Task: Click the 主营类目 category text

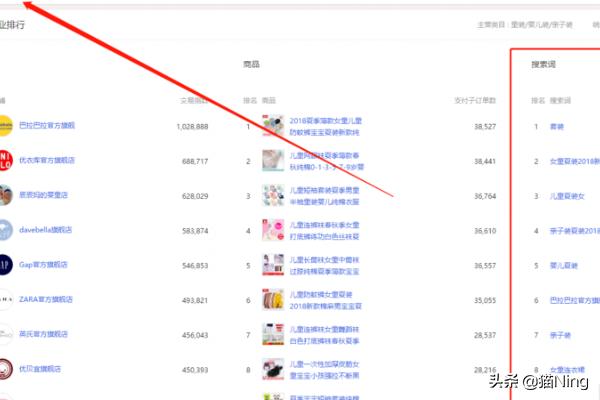Action: click(x=525, y=25)
